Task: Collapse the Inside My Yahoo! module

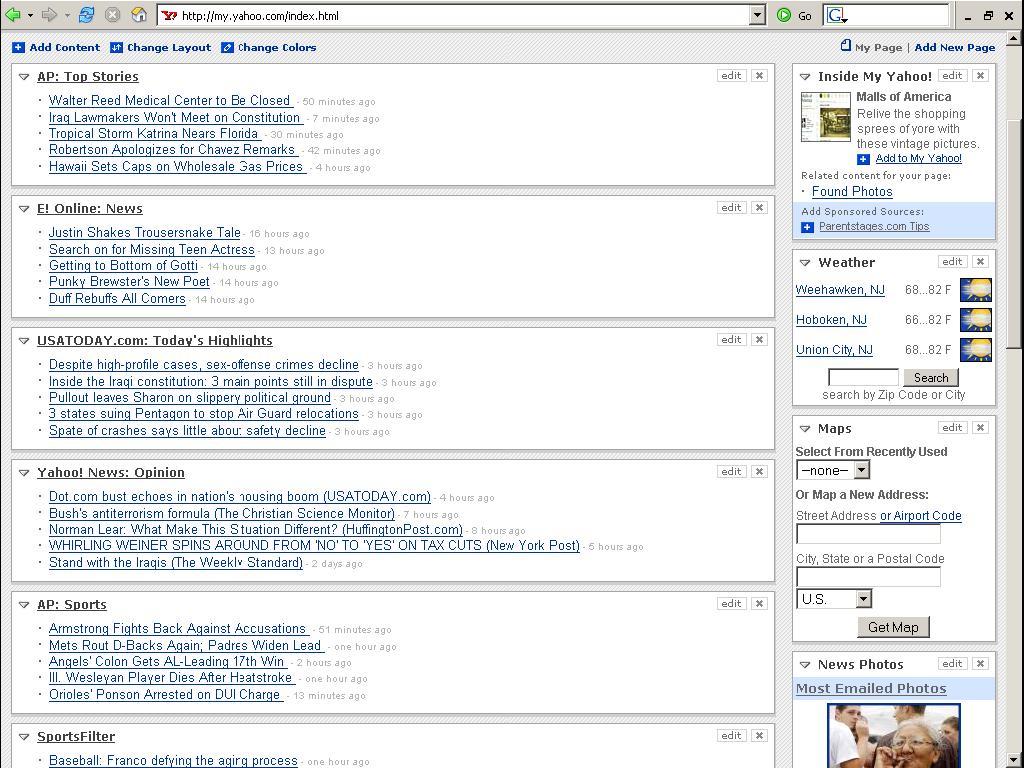Action: pos(805,77)
